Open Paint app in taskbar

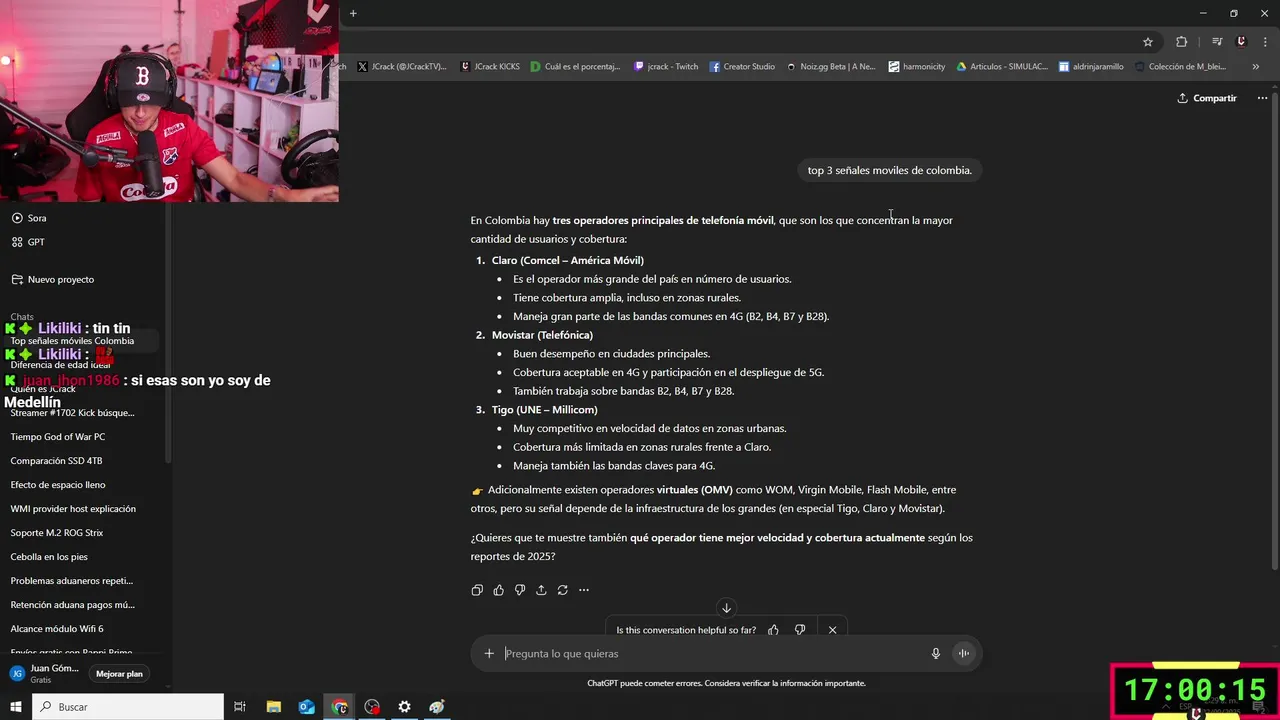pos(437,707)
